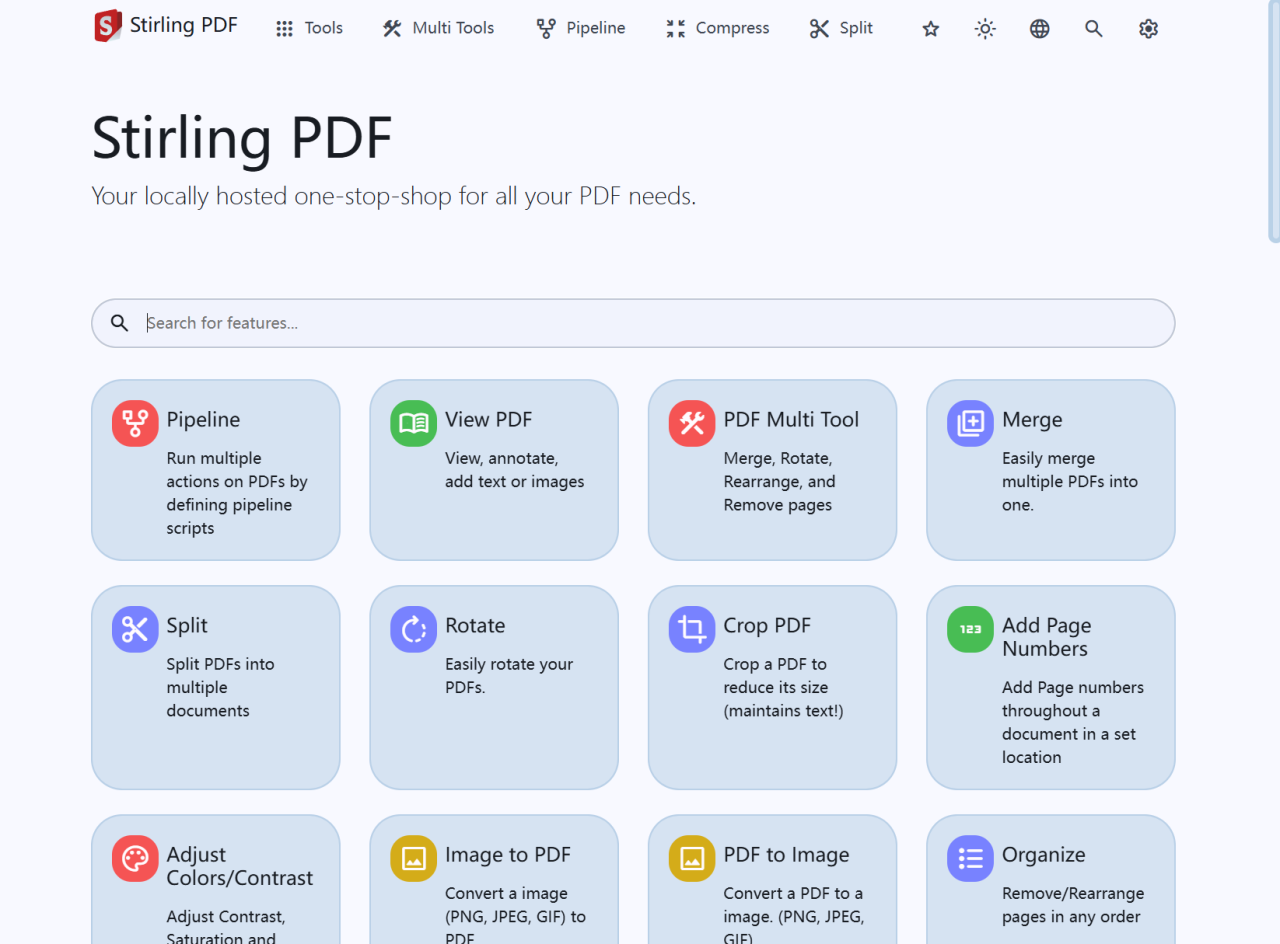Viewport: 1280px width, 944px height.
Task: Open Compress from the top menu
Action: (716, 28)
